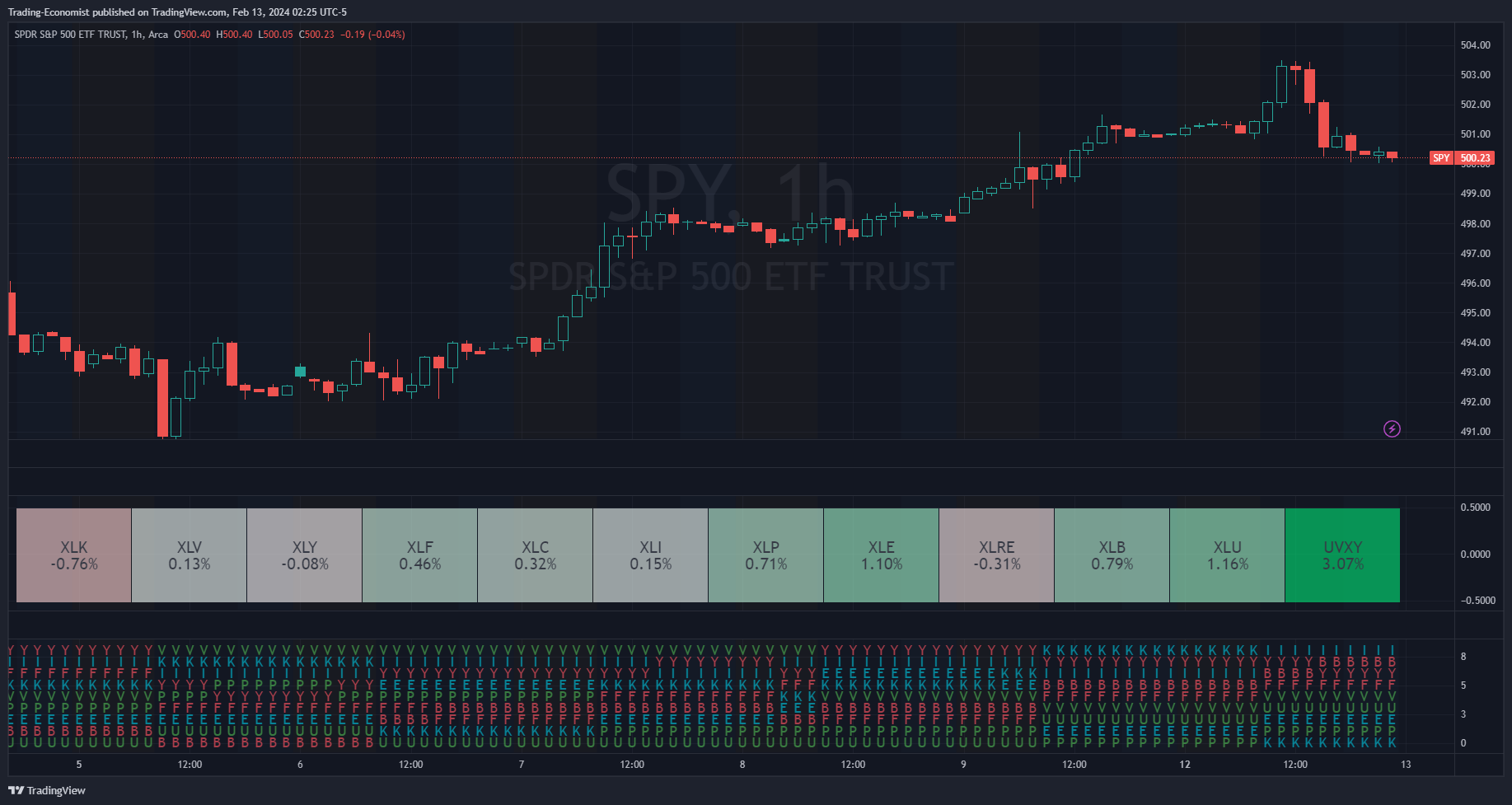Choose the XLE 1.10% tile

(882, 555)
